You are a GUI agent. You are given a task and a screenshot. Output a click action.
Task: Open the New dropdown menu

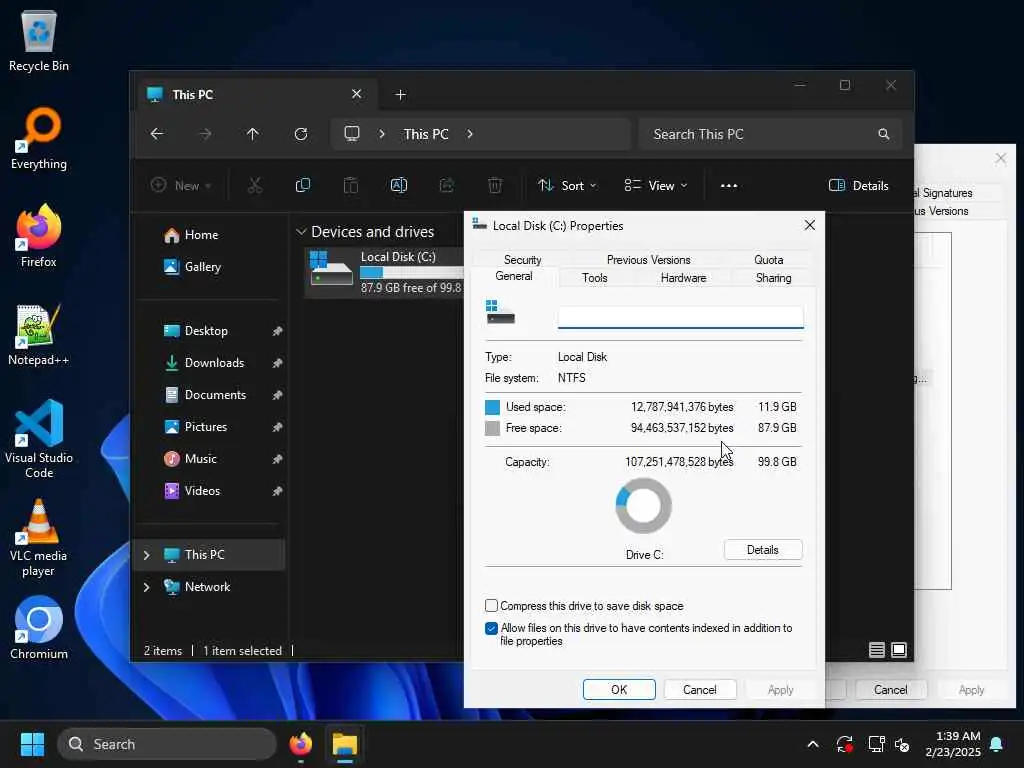pos(181,185)
